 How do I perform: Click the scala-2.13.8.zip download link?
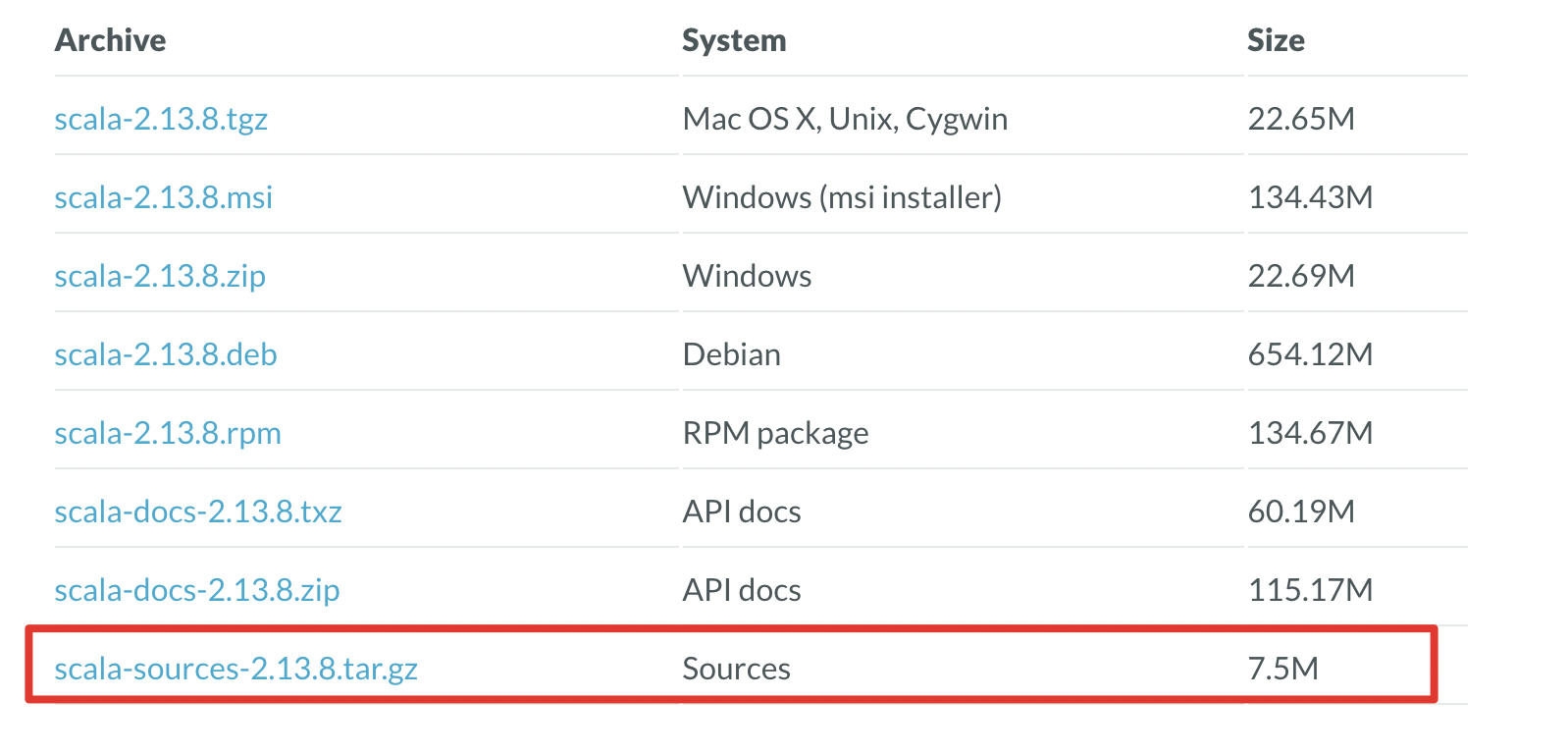click(160, 276)
